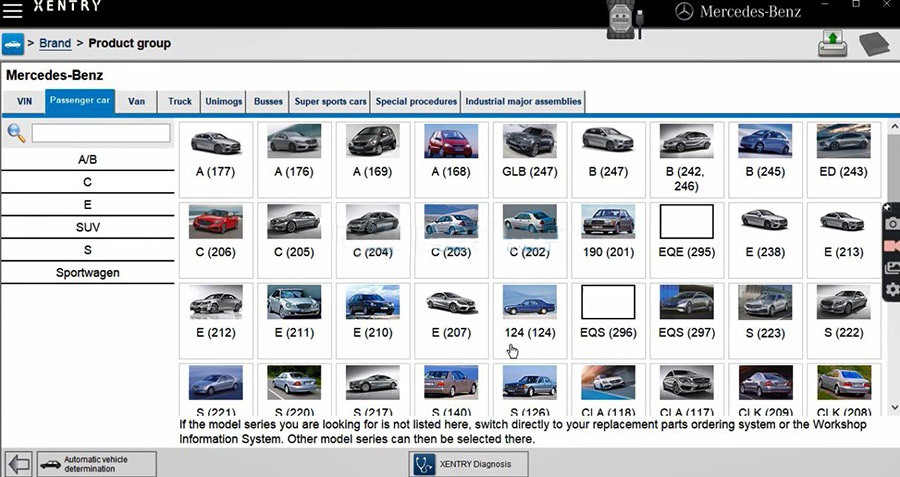Open the Truck tab
This screenshot has width=900, height=477.
180,102
